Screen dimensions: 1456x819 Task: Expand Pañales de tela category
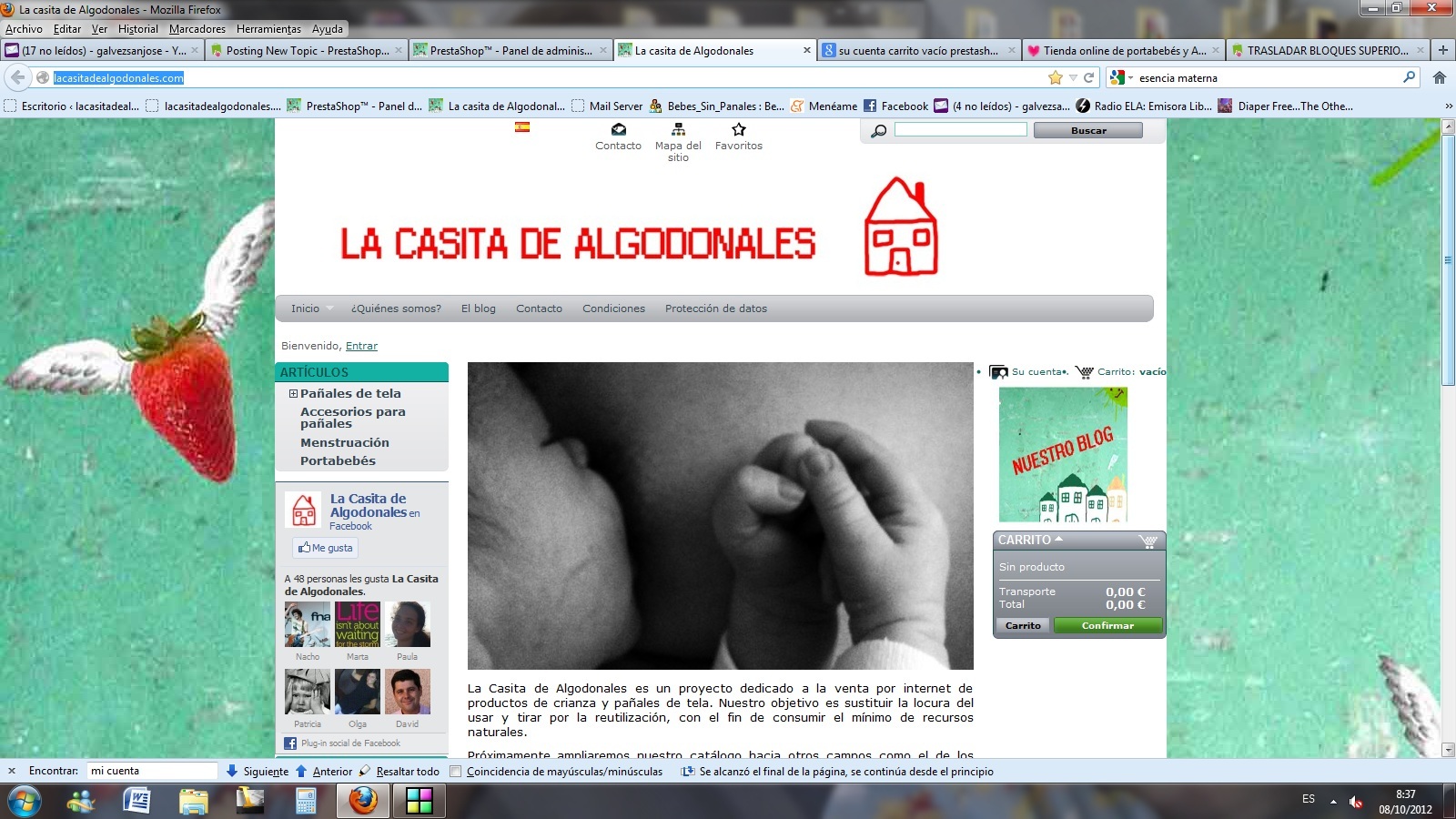293,394
